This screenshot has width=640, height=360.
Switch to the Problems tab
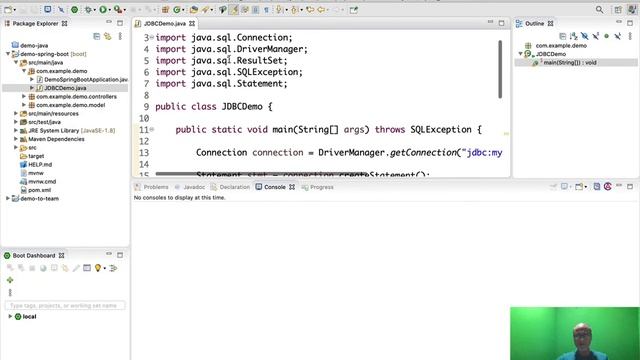pyautogui.click(x=151, y=187)
